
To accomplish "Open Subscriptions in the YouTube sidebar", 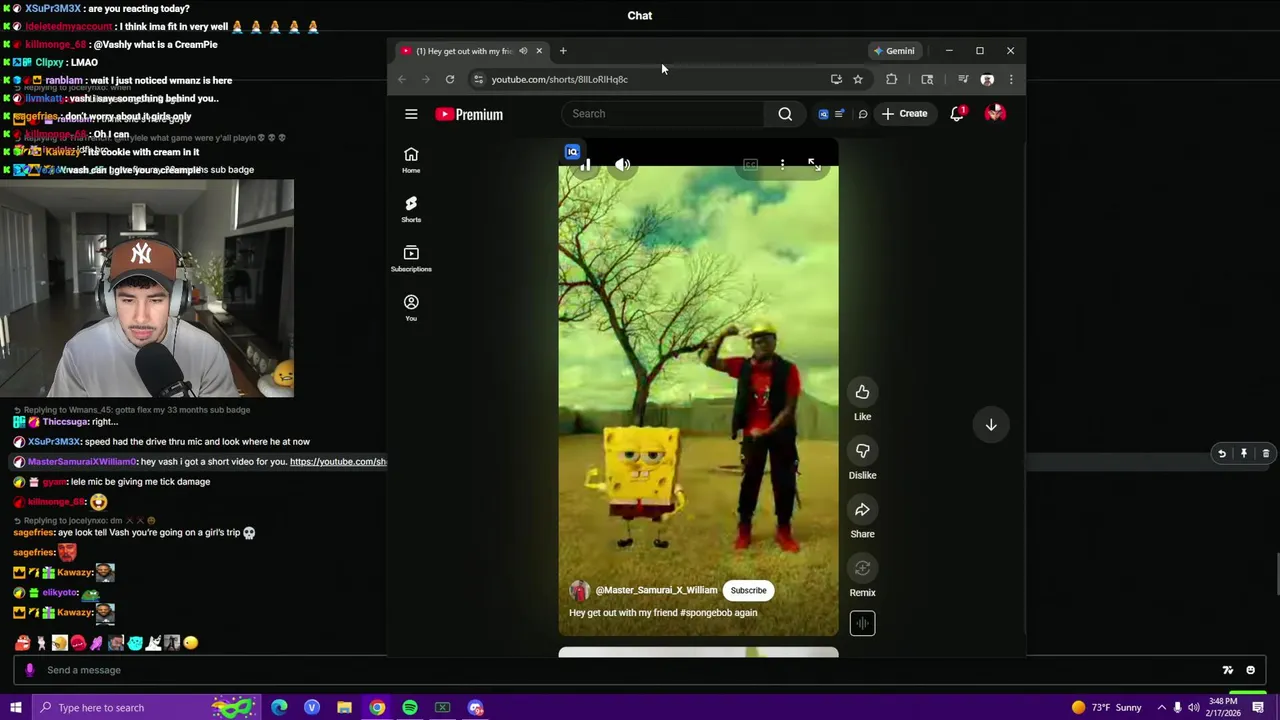I will pos(411,258).
